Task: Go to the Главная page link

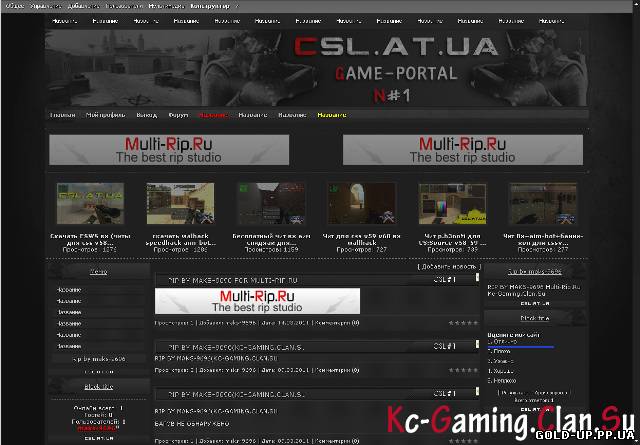Action: pyautogui.click(x=62, y=115)
